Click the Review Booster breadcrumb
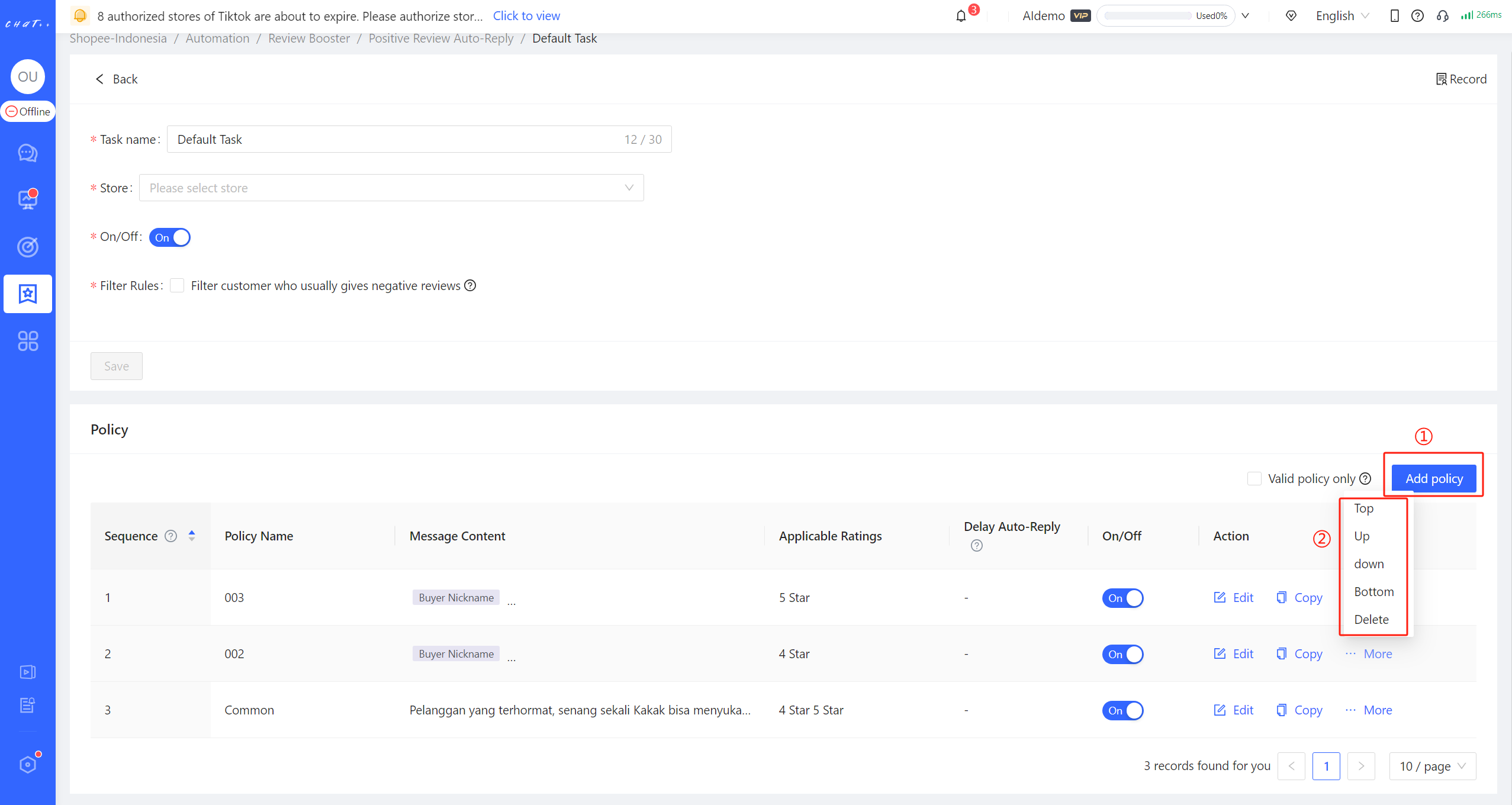The height and width of the screenshot is (805, 1512). click(x=309, y=38)
